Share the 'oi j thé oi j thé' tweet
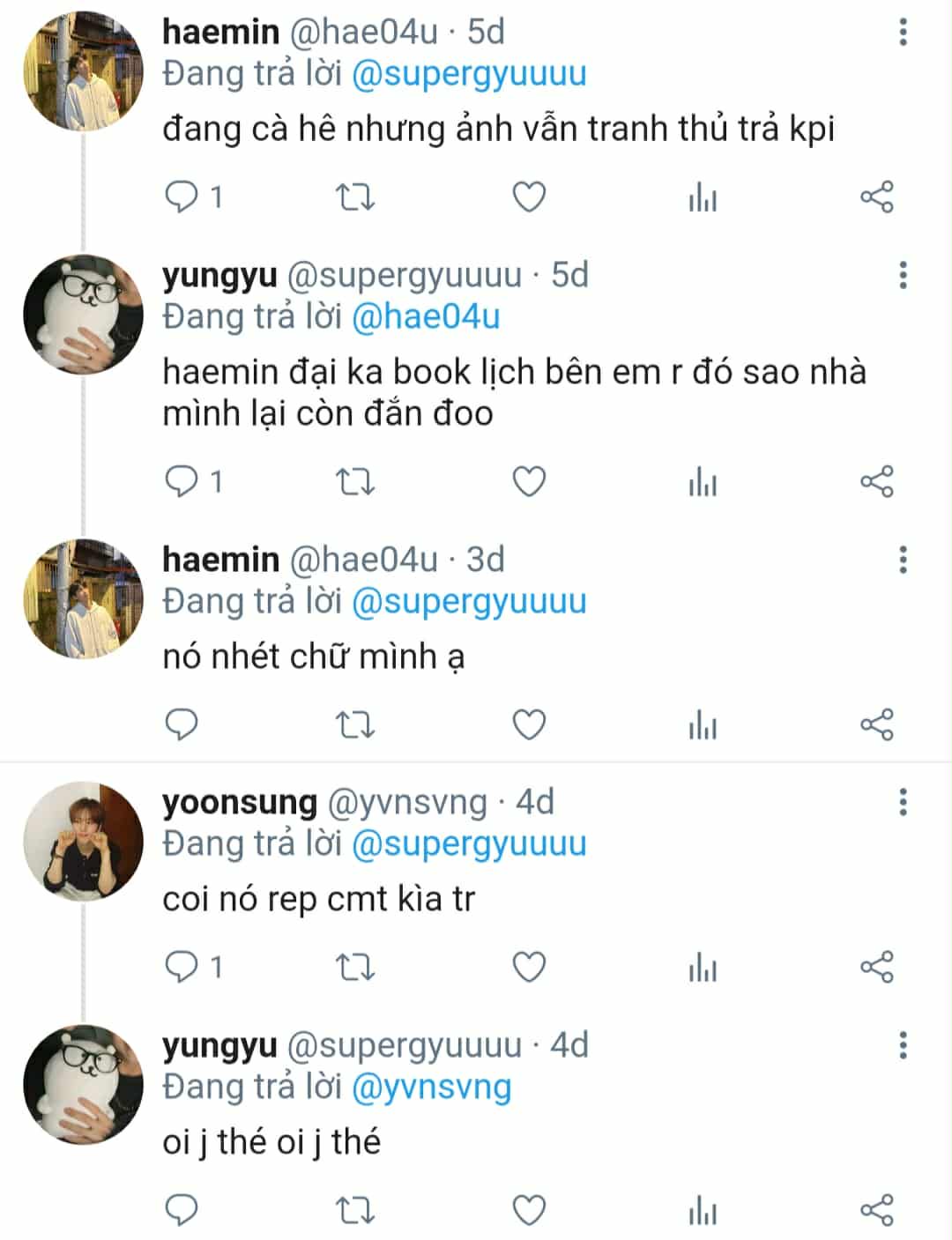 coord(876,1210)
